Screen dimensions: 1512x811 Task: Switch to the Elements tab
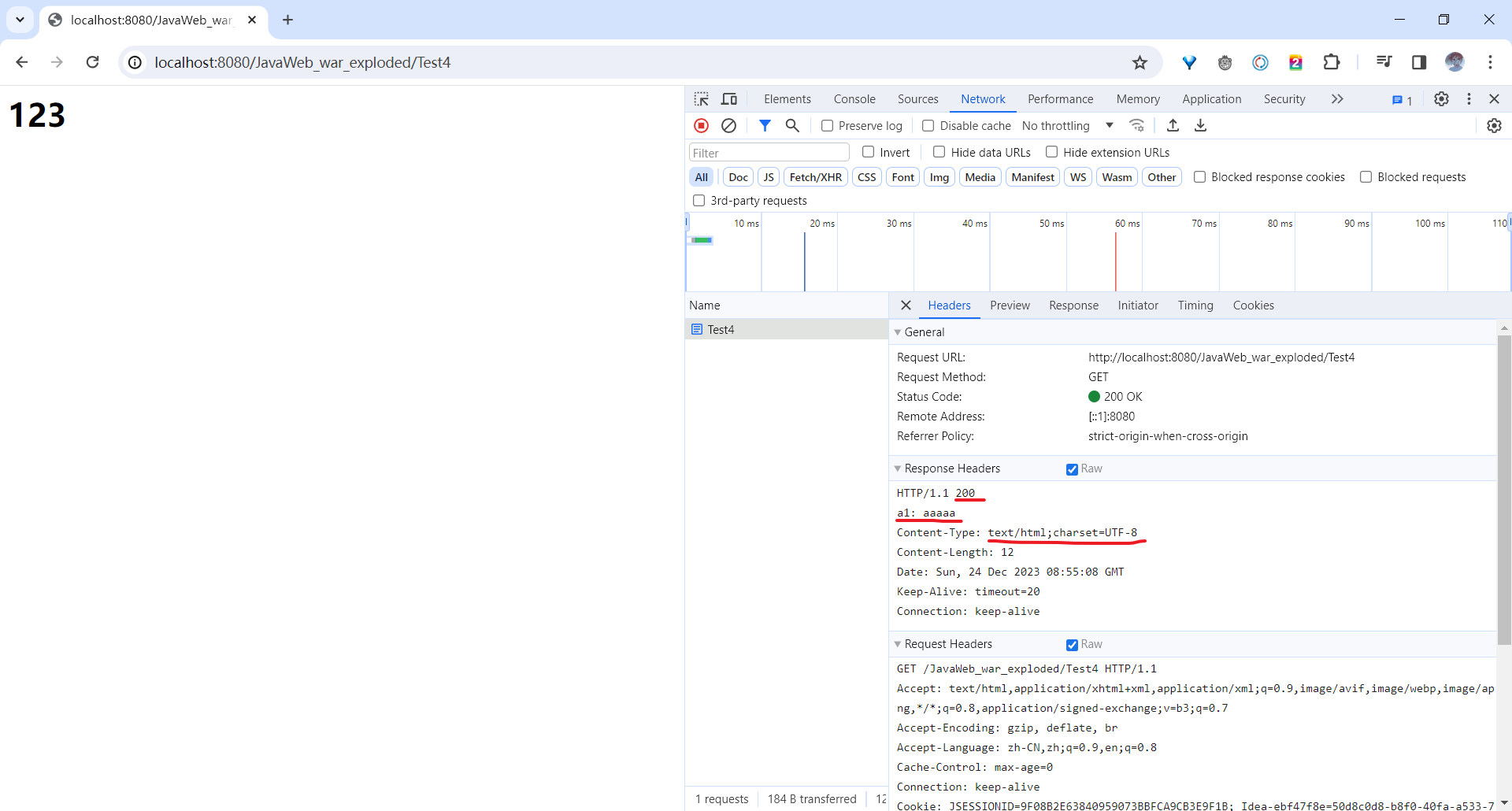pyautogui.click(x=787, y=99)
